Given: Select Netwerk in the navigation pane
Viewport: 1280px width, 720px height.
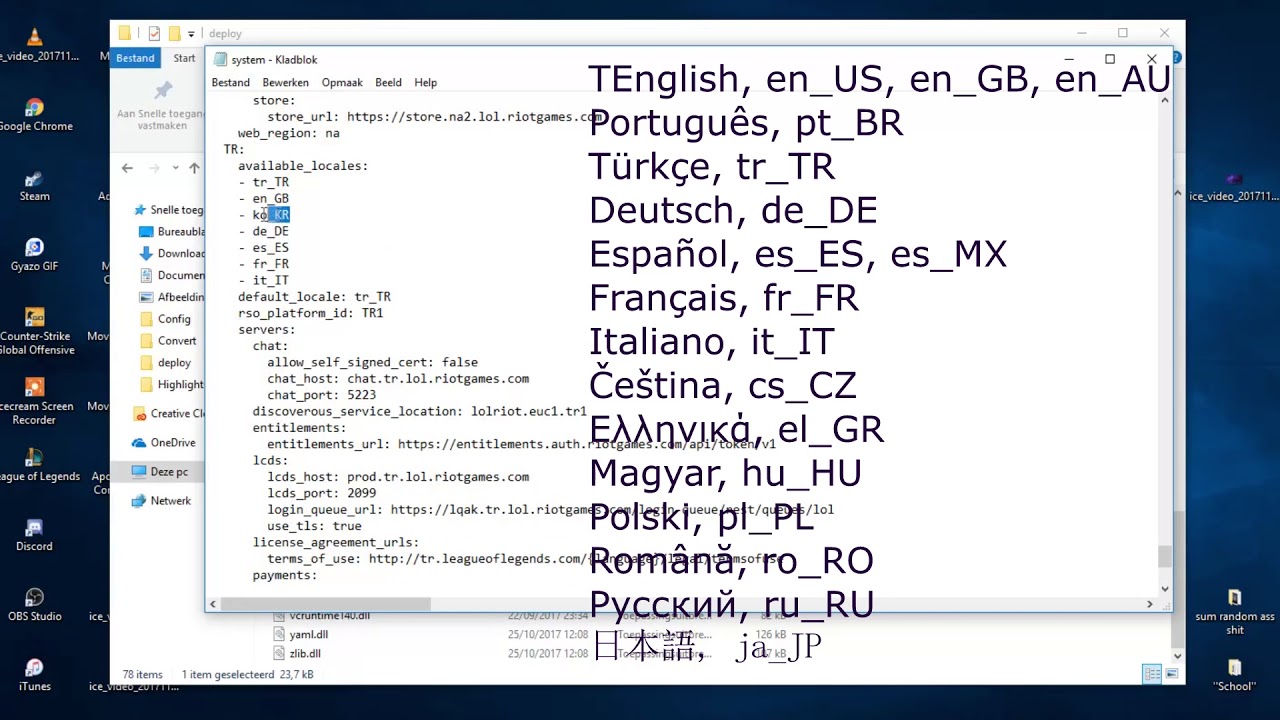Looking at the screenshot, I should pyautogui.click(x=161, y=500).
